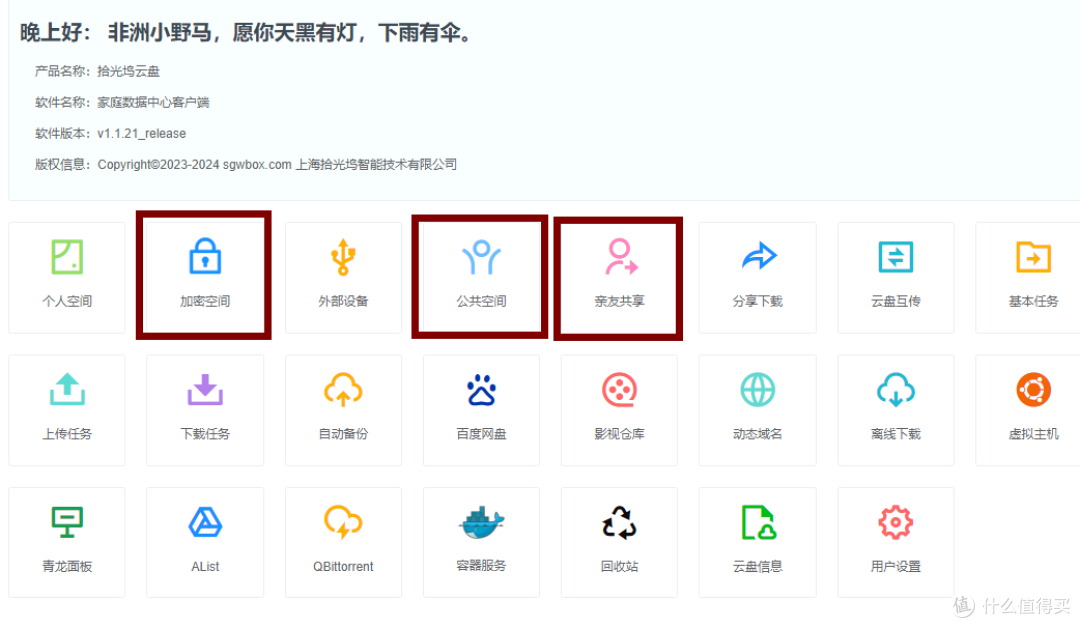Viewport: 1080px width, 628px height.
Task: Open the 离线下载 offline download cloud icon
Action: coord(895,389)
